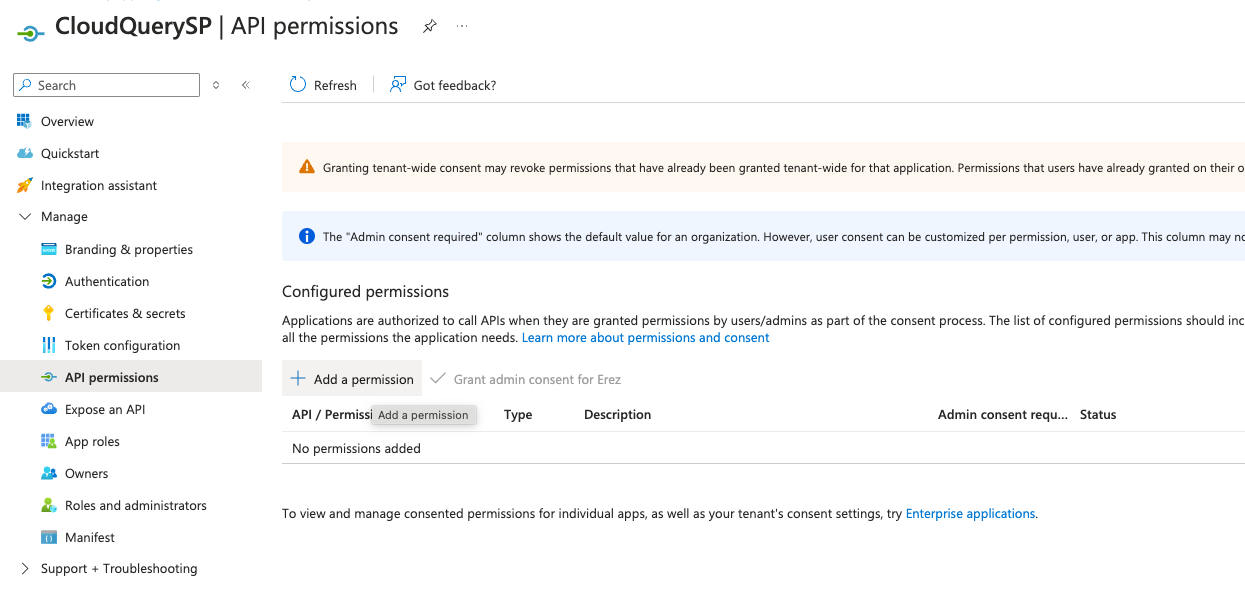1245x601 pixels.
Task: Open Learn more about permissions and consent link
Action: pyautogui.click(x=646, y=338)
